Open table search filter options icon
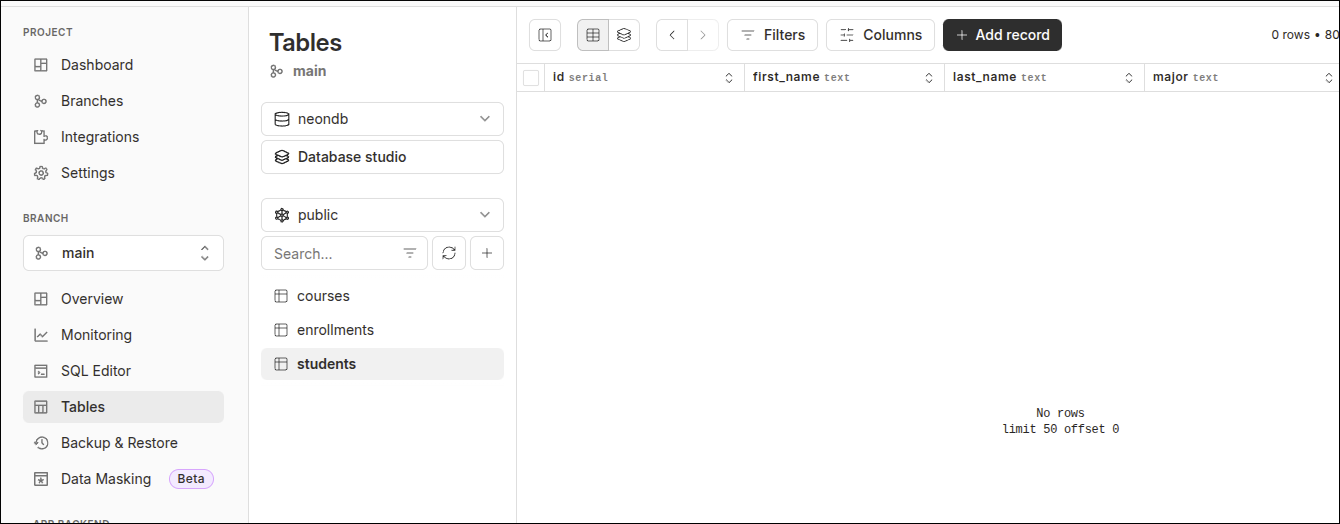The width and height of the screenshot is (1340, 524). click(410, 253)
